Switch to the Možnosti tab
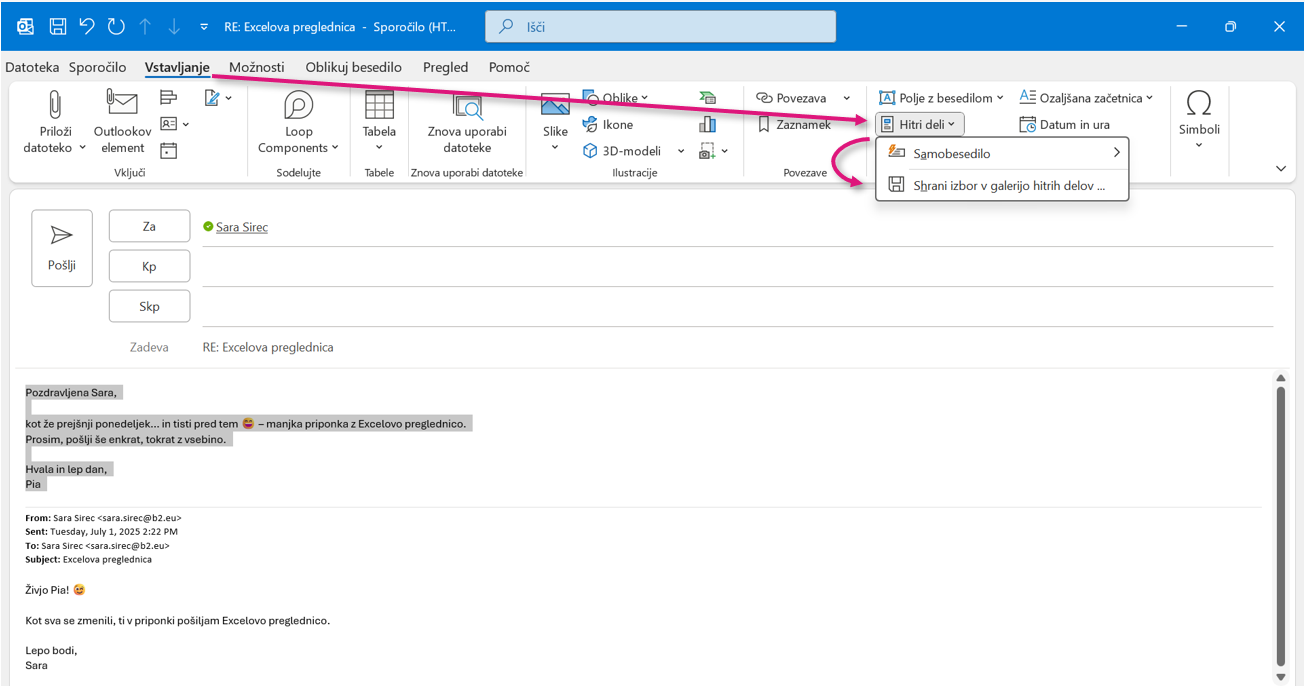Viewport: 1305px width, 688px height. point(257,67)
